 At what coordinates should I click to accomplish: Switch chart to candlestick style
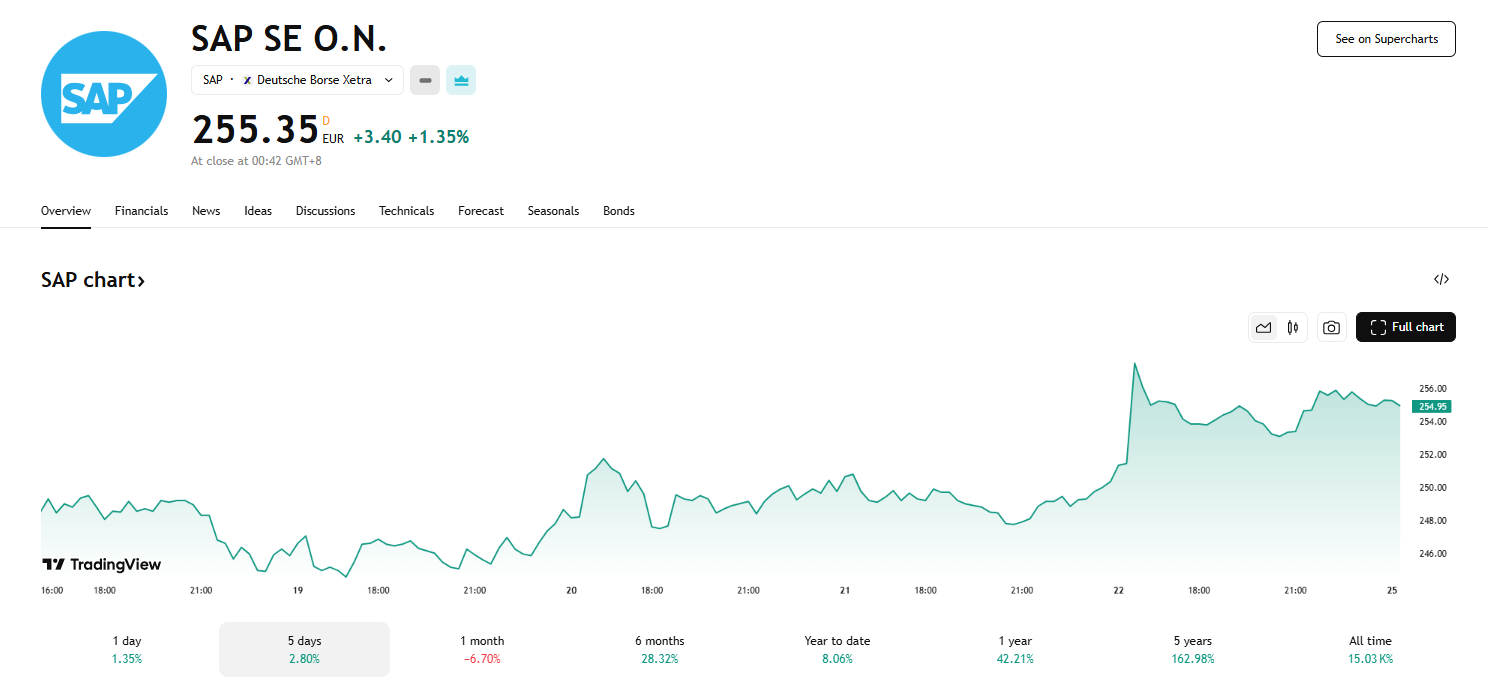click(1293, 327)
